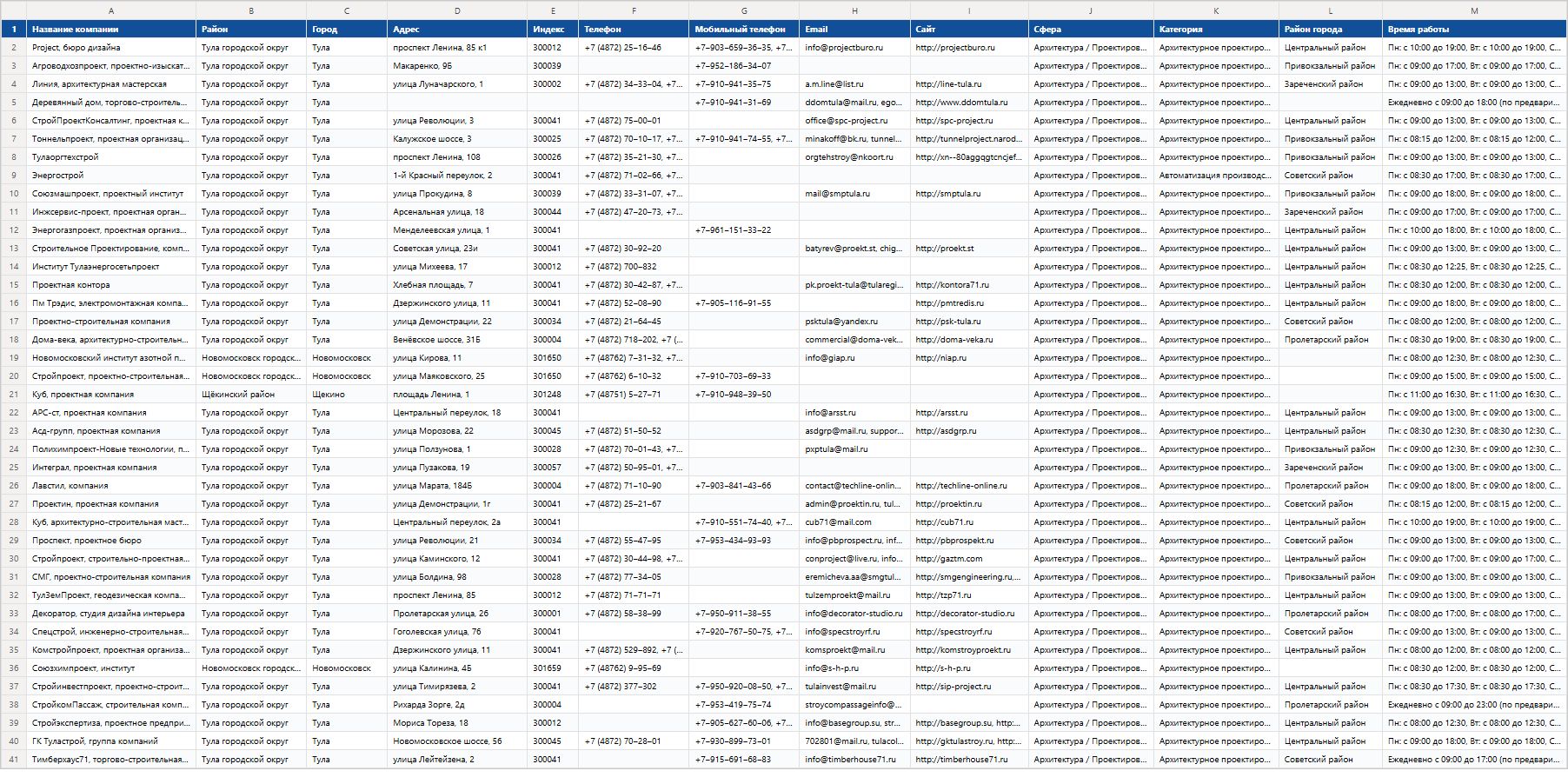Click the http://niap.ru site cell
1568x784 pixels.
point(969,358)
